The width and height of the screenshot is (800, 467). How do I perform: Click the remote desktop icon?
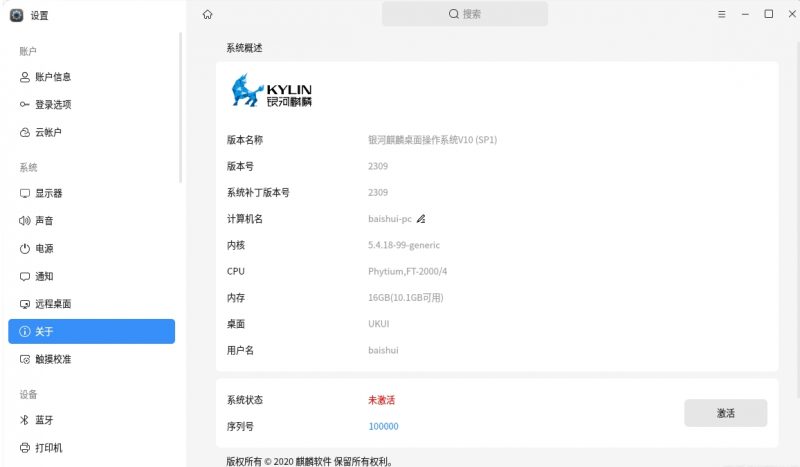(x=24, y=304)
